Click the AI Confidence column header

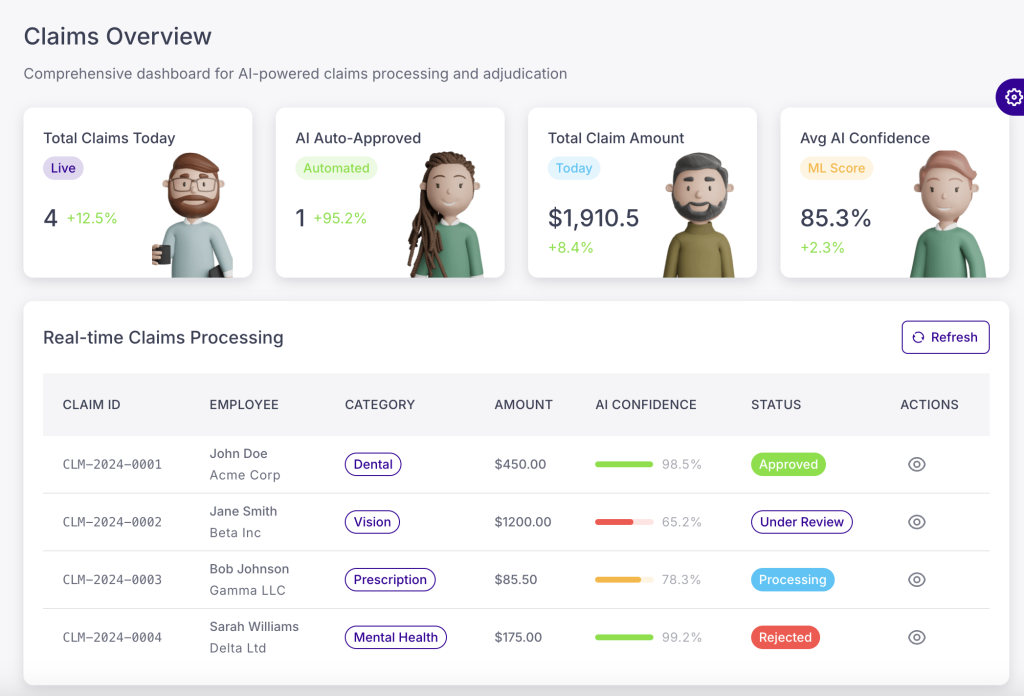(645, 405)
